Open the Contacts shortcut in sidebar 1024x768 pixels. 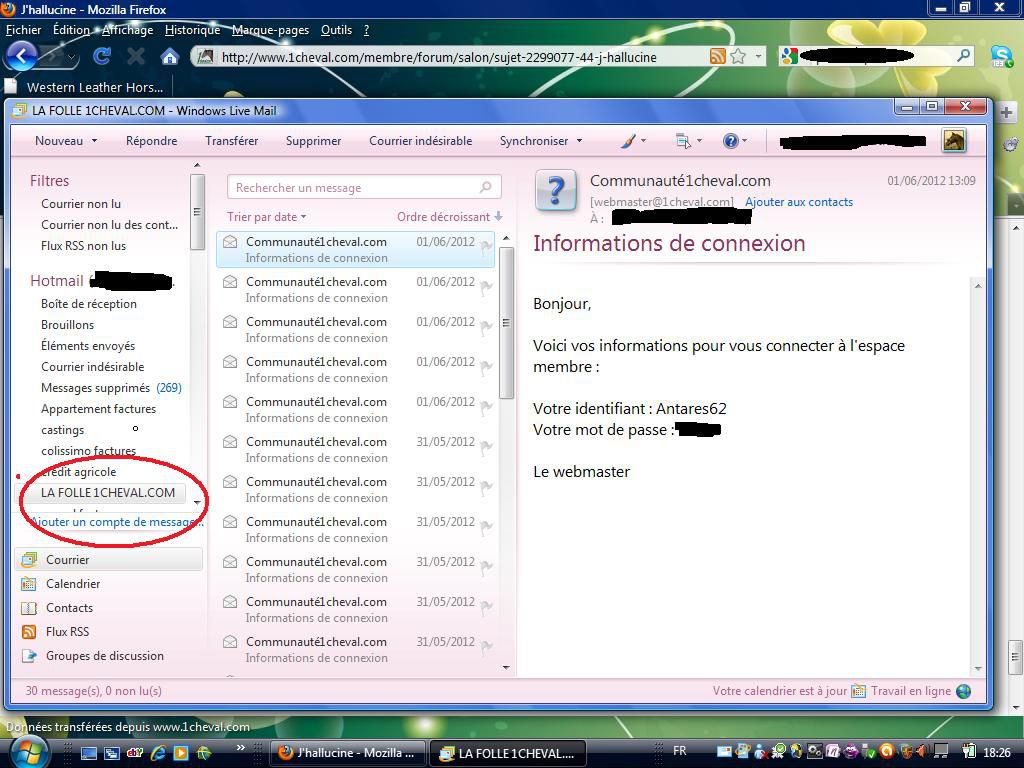click(x=69, y=608)
